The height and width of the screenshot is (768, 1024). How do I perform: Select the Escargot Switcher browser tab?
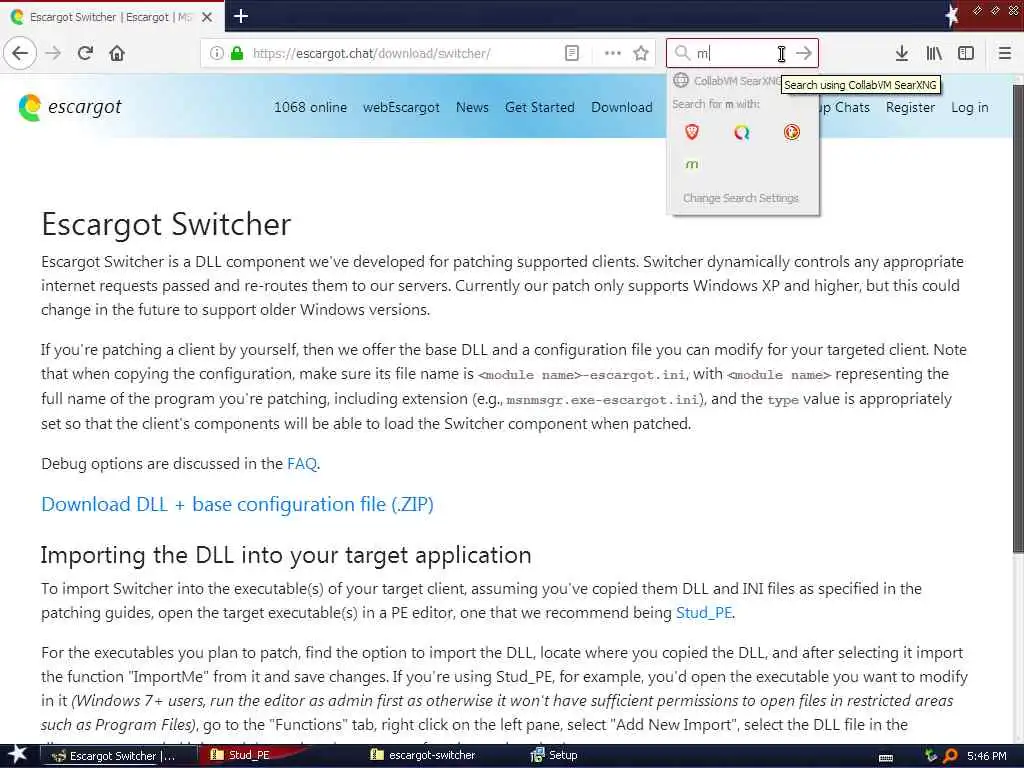click(x=112, y=17)
